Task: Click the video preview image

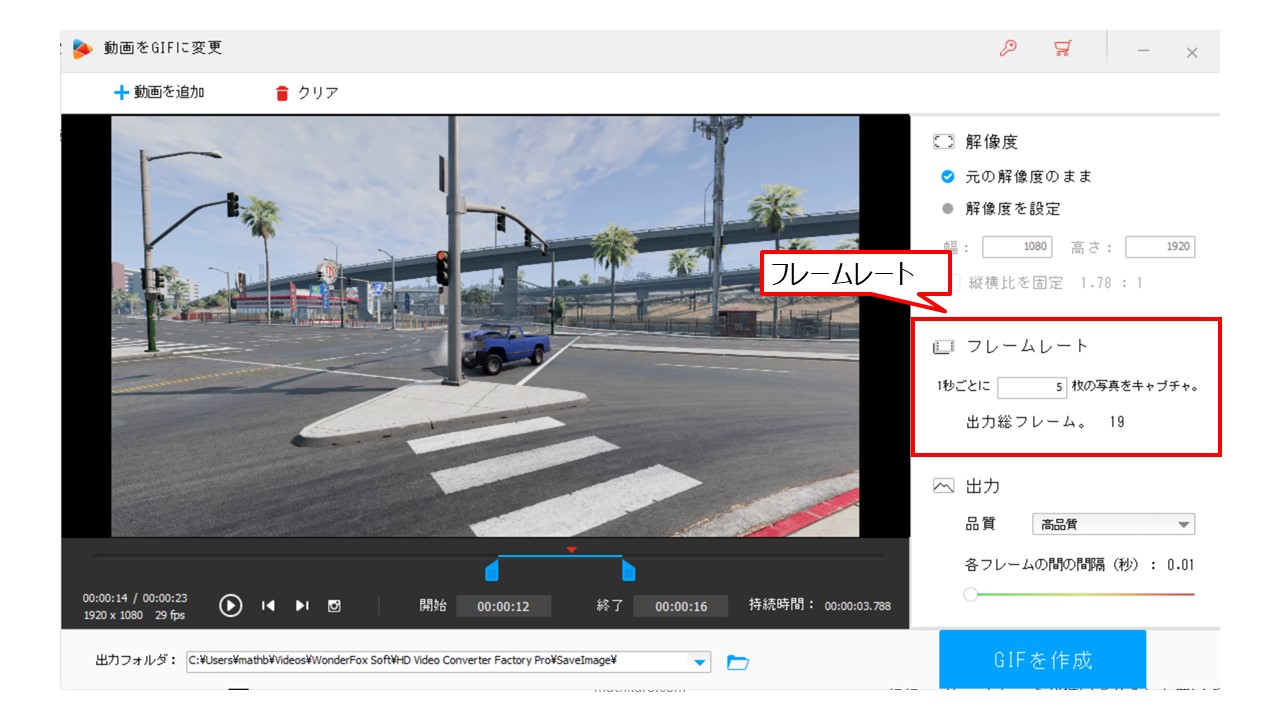Action: (485, 326)
